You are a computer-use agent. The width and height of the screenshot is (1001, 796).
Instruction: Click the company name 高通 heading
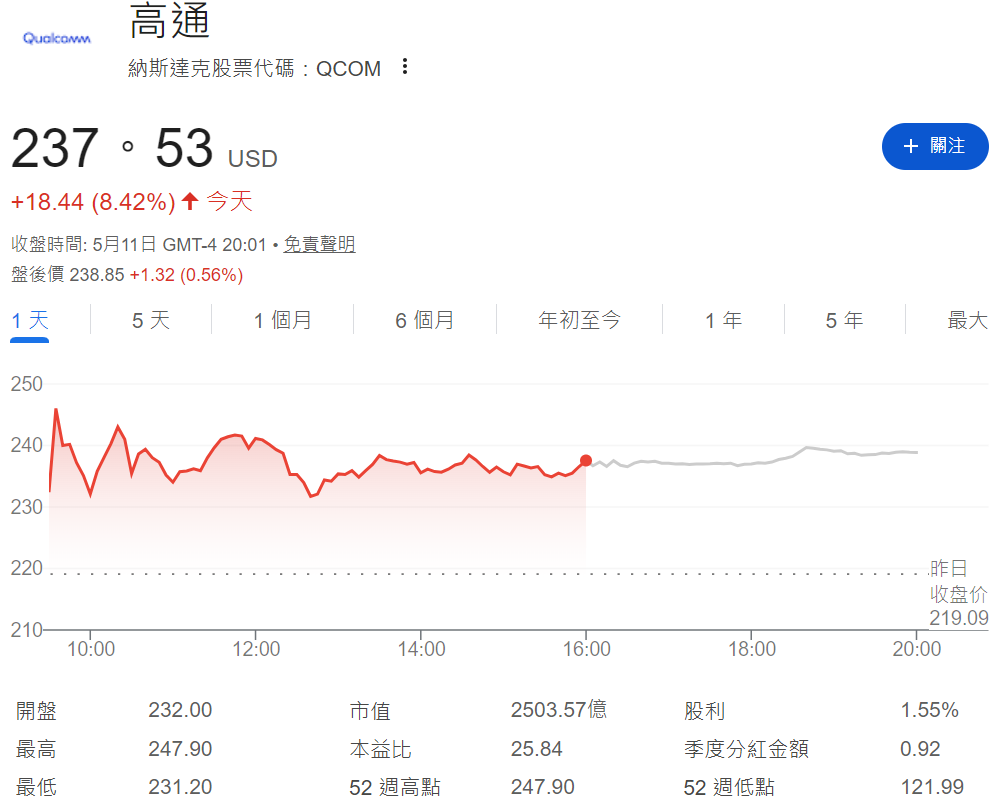[x=169, y=20]
